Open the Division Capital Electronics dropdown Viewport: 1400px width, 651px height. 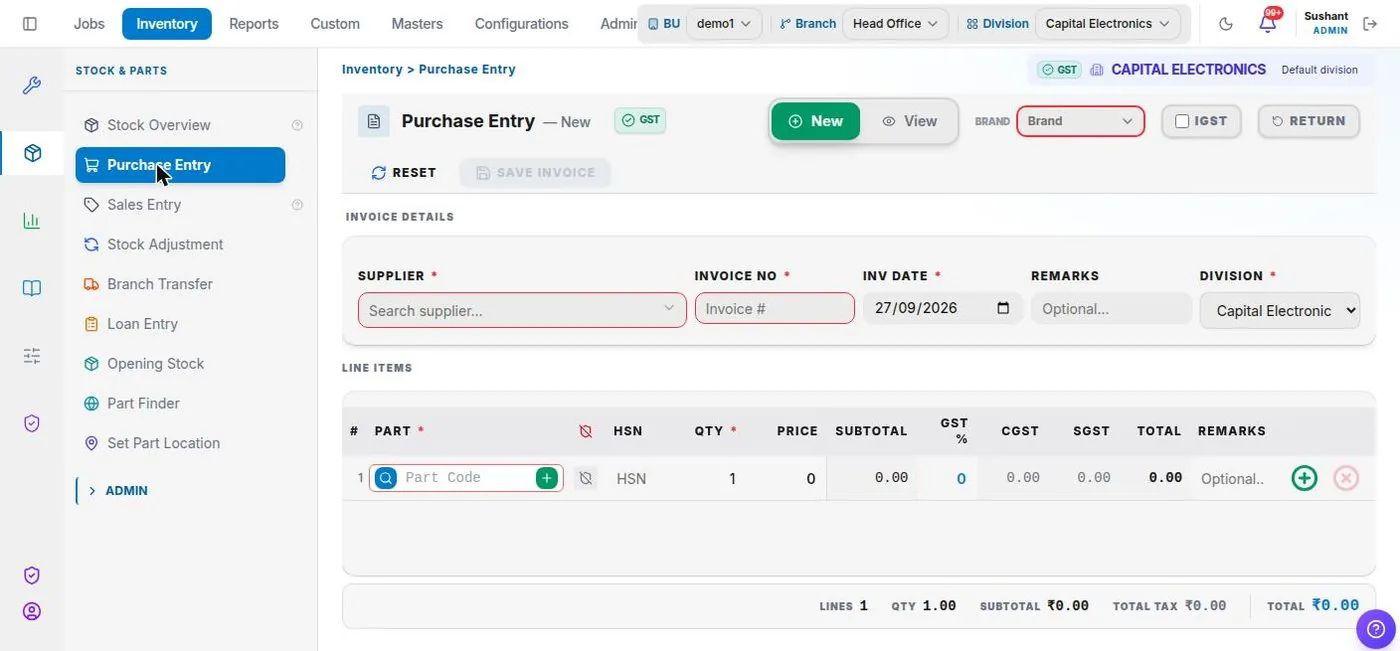[1107, 23]
